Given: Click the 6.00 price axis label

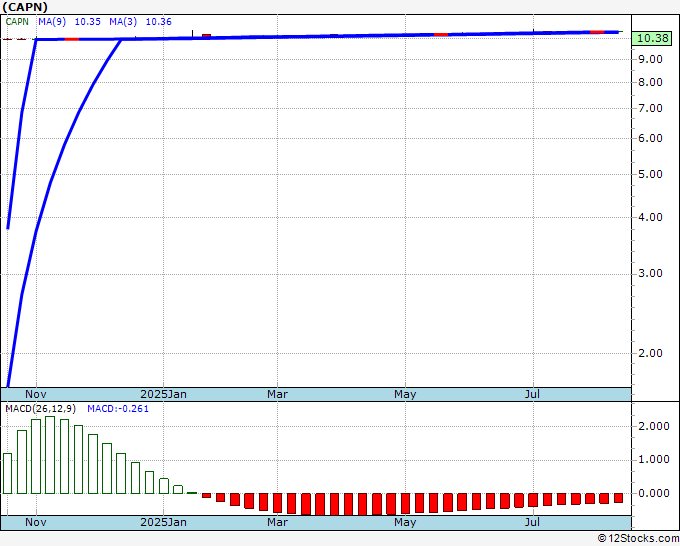Looking at the screenshot, I should click(651, 138).
